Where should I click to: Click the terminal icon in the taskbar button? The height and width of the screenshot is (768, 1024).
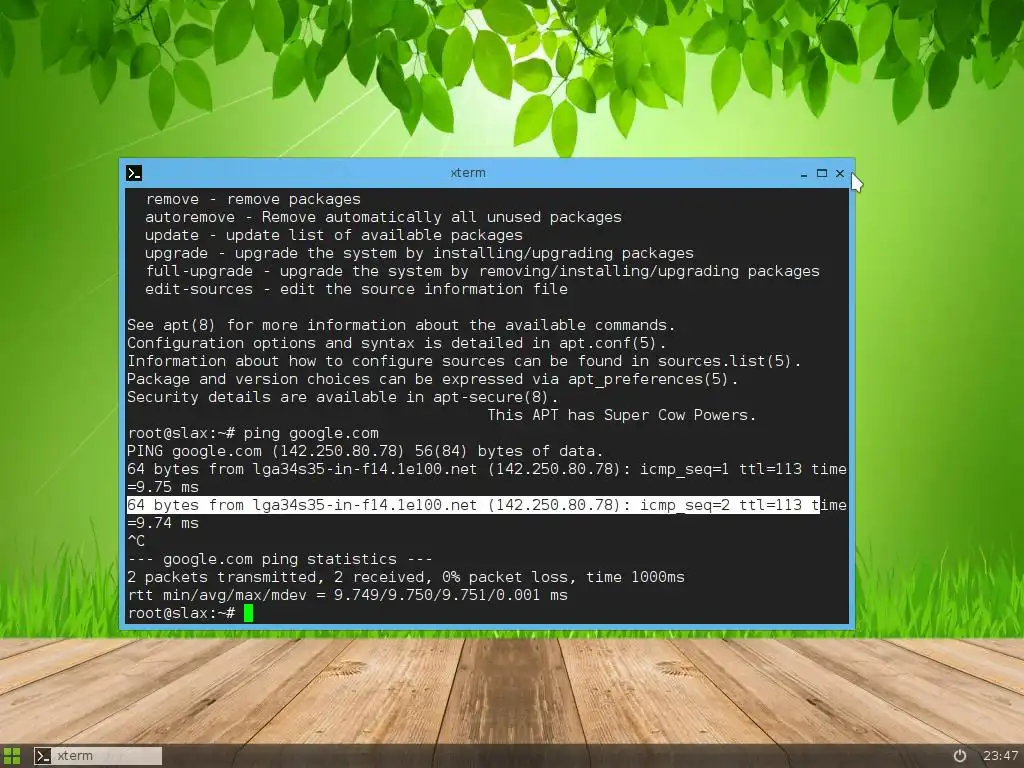click(43, 756)
